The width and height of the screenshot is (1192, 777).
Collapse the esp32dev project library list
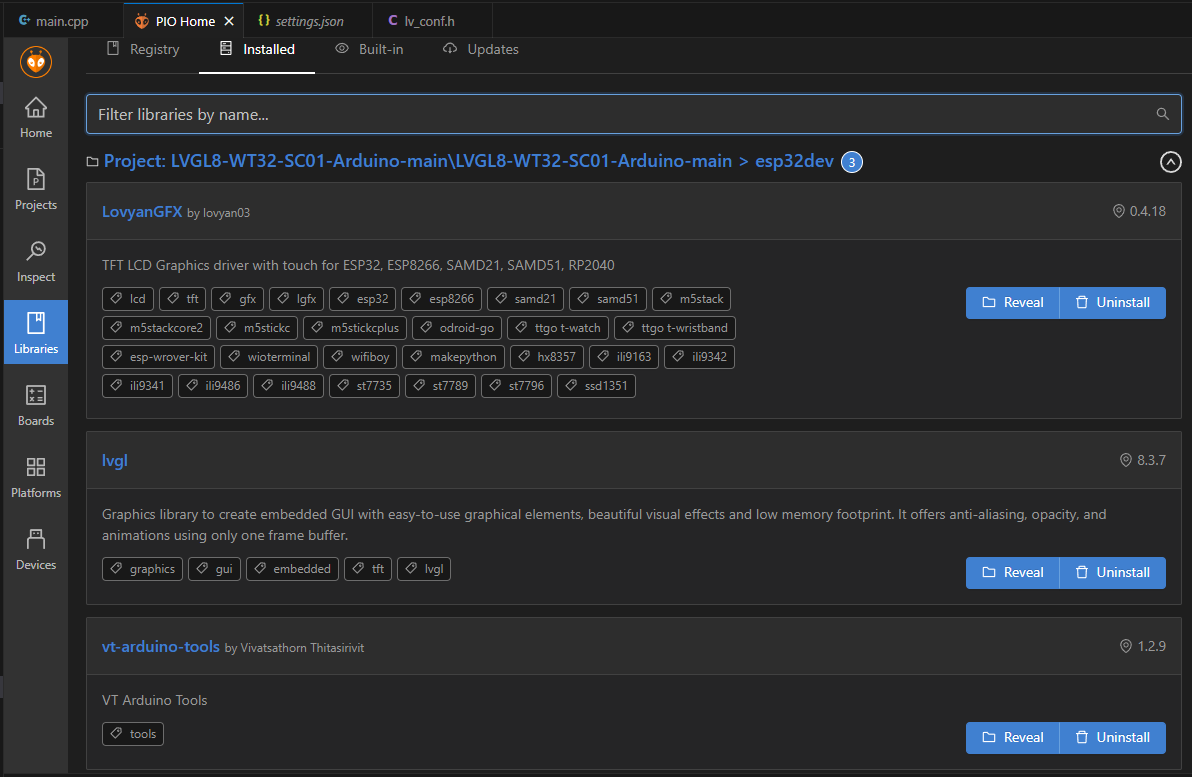pos(1170,161)
